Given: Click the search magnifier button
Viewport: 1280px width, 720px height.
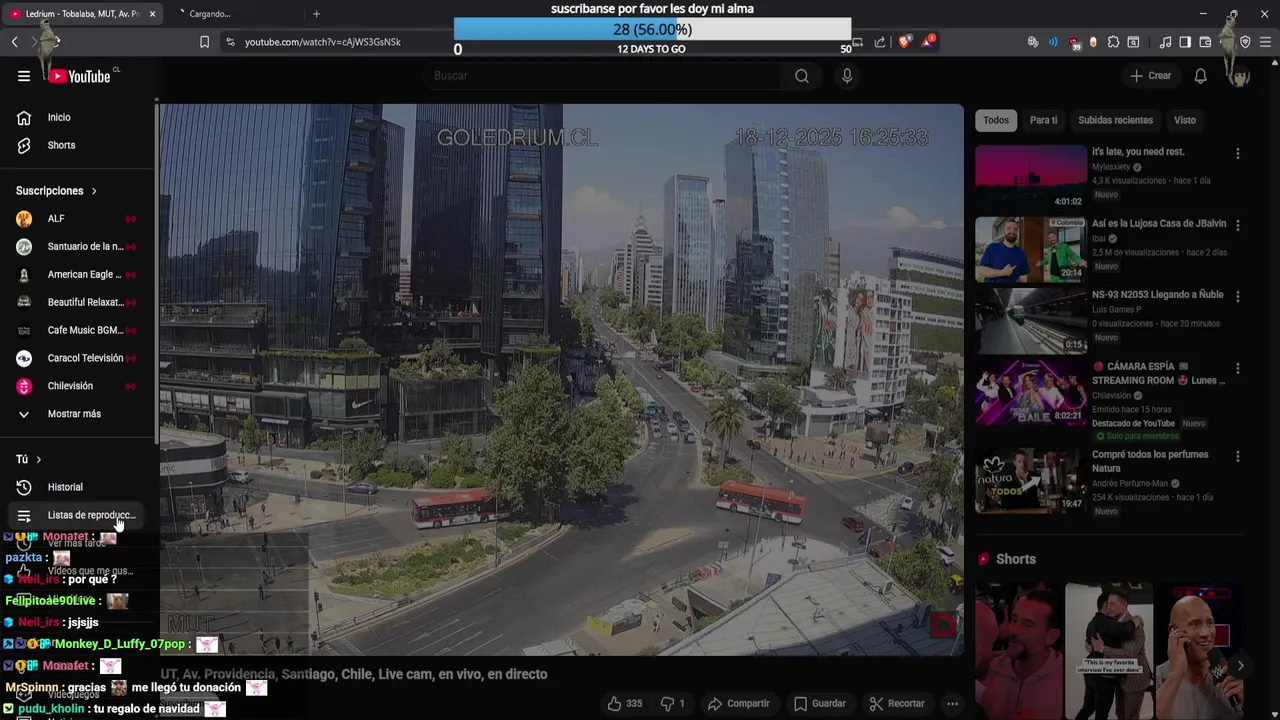Looking at the screenshot, I should 802,76.
